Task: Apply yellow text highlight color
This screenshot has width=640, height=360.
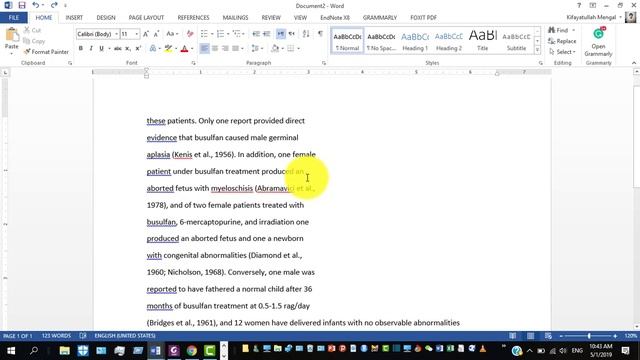Action: [168, 49]
